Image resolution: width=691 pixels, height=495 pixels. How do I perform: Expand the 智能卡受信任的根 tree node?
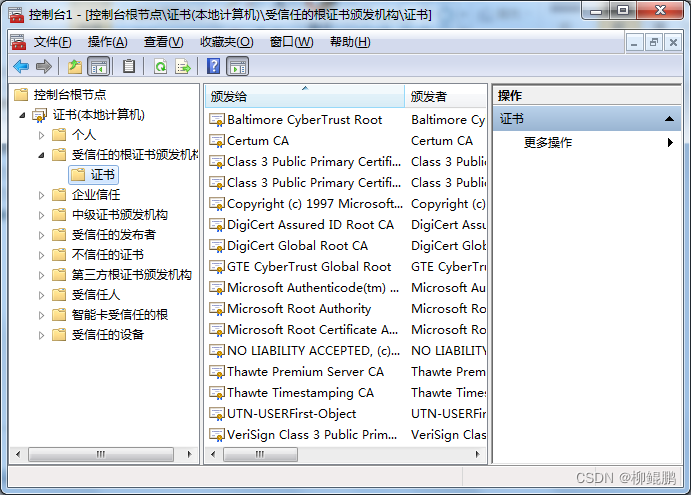coord(41,315)
